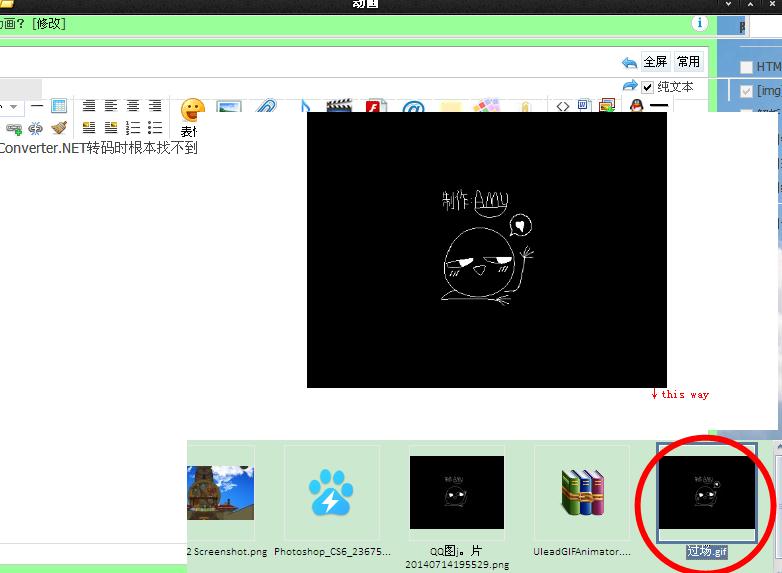Screen dimensions: 782x573
Task: Insert video with the clapperboard icon
Action: tap(339, 105)
